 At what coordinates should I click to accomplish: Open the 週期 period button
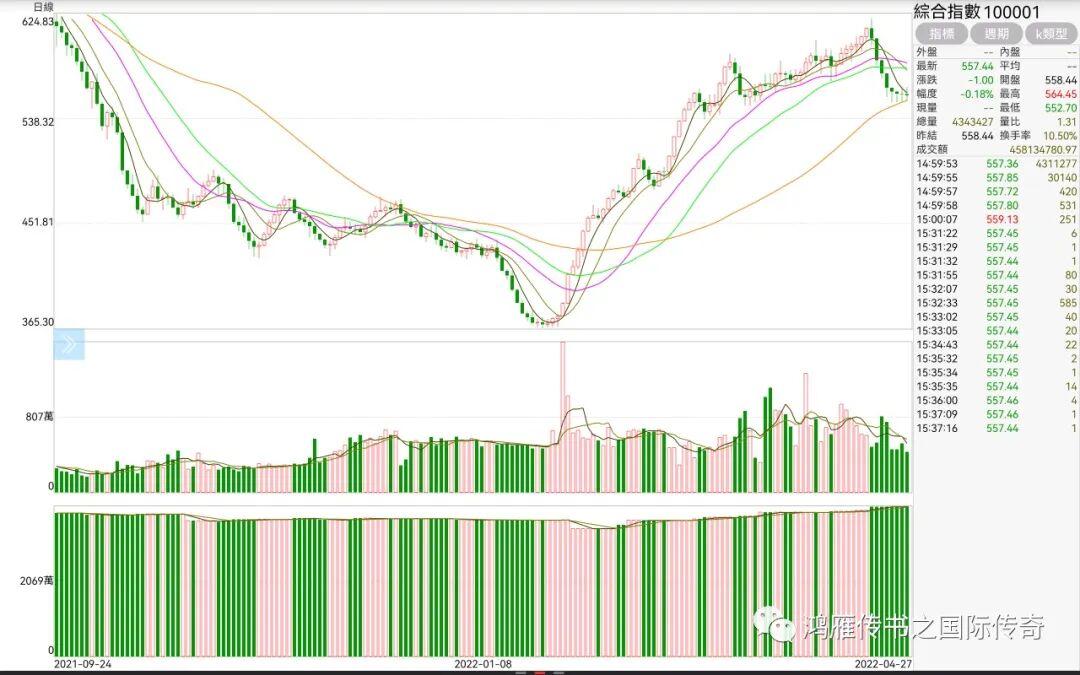(x=996, y=33)
